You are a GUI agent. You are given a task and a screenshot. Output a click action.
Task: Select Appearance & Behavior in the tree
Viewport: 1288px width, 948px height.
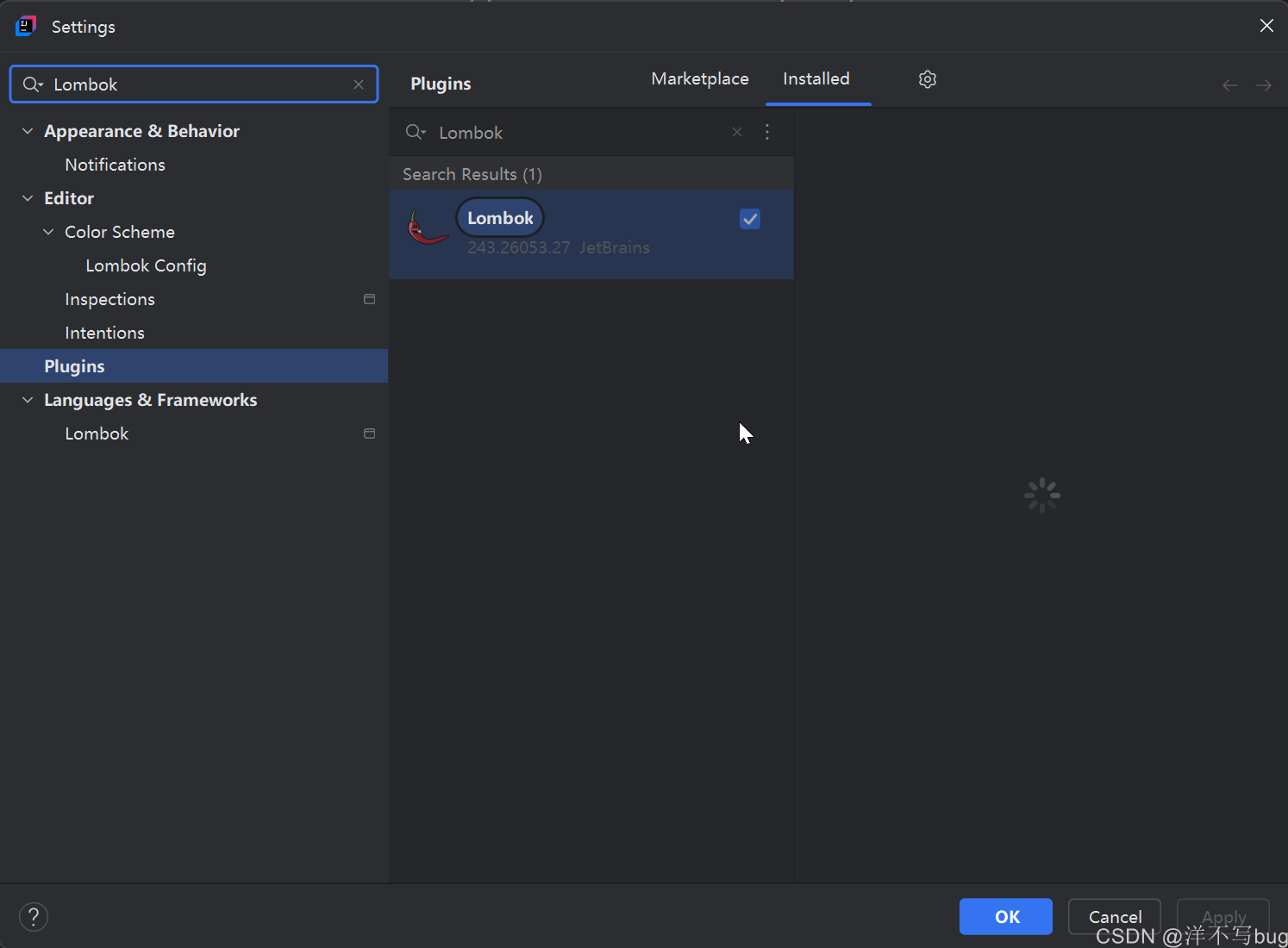click(x=141, y=131)
